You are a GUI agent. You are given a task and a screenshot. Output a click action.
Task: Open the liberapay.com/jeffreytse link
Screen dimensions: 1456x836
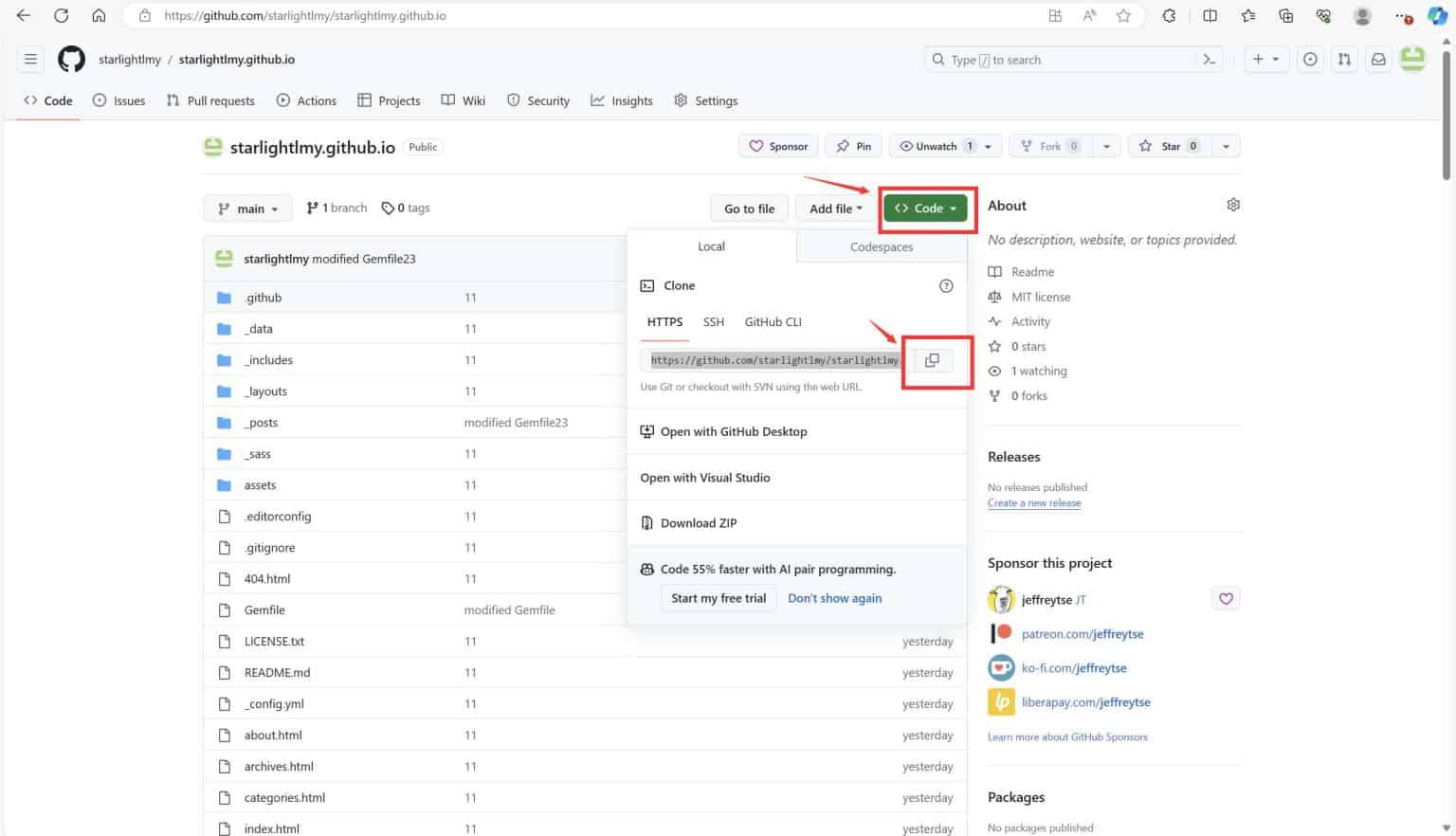[1085, 702]
